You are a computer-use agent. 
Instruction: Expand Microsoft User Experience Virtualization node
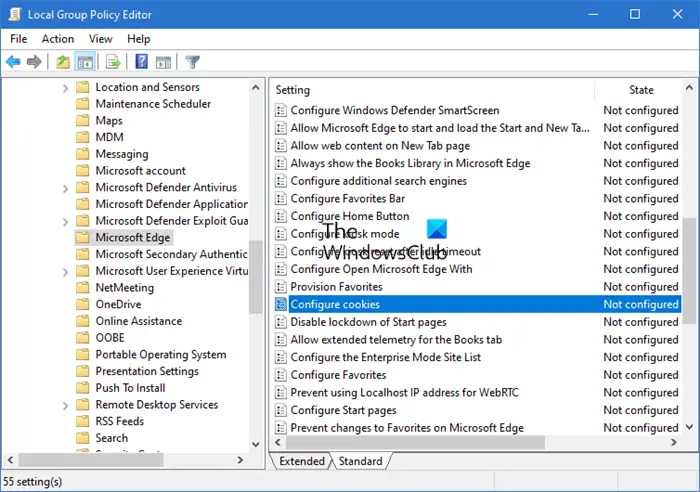tap(65, 272)
